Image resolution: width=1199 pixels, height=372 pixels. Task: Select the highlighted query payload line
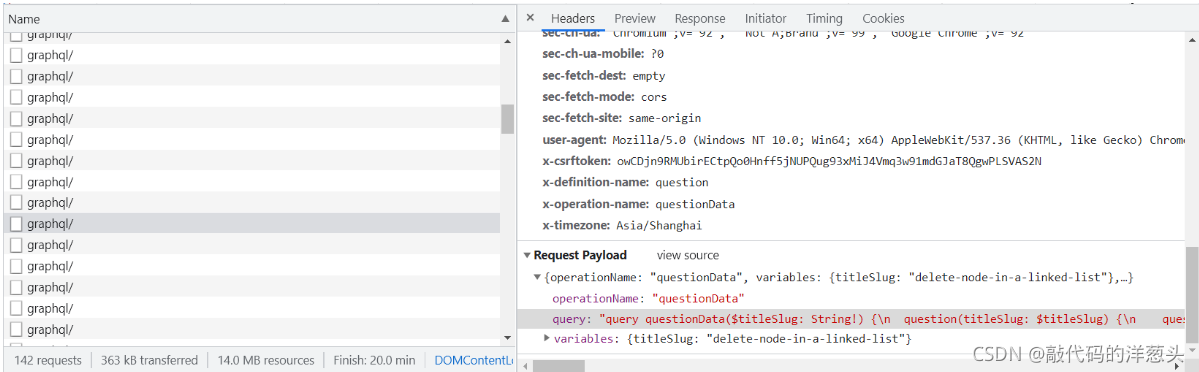(851, 318)
